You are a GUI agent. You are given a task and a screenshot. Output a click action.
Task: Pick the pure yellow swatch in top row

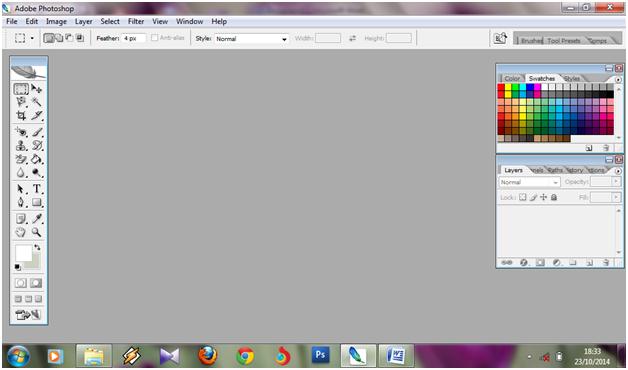[508, 87]
